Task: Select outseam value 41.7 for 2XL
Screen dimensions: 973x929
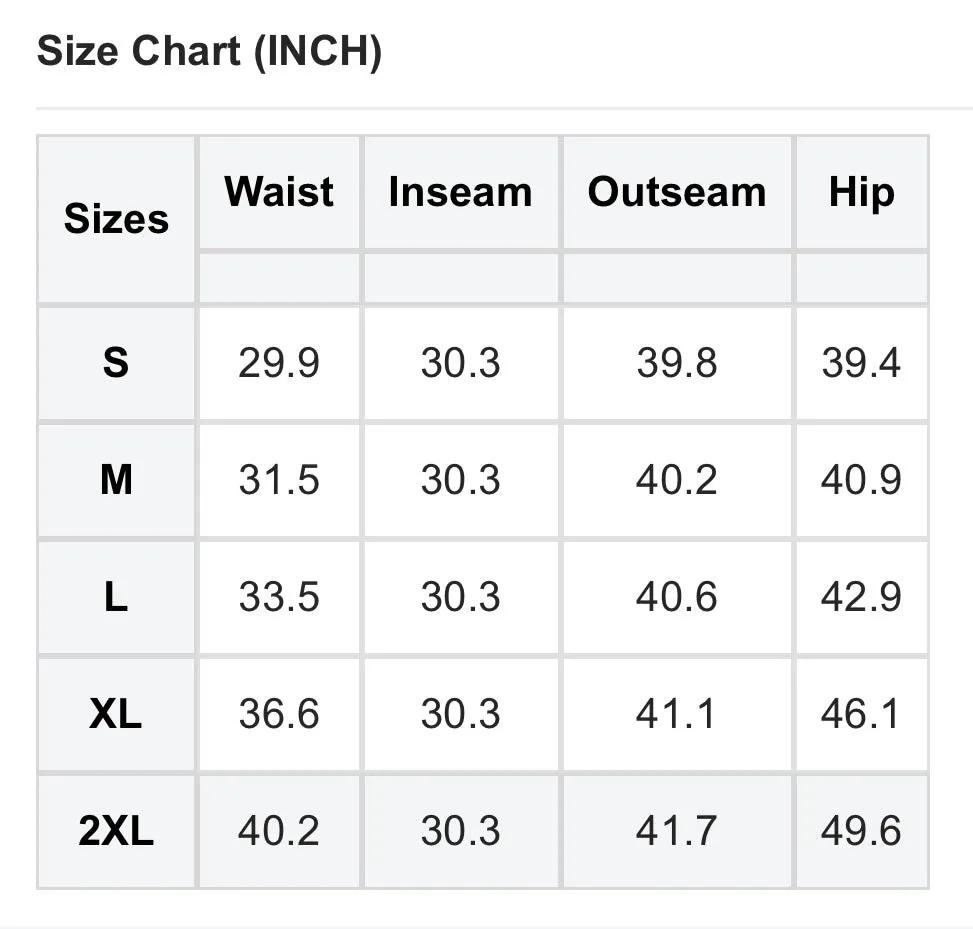Action: [676, 830]
